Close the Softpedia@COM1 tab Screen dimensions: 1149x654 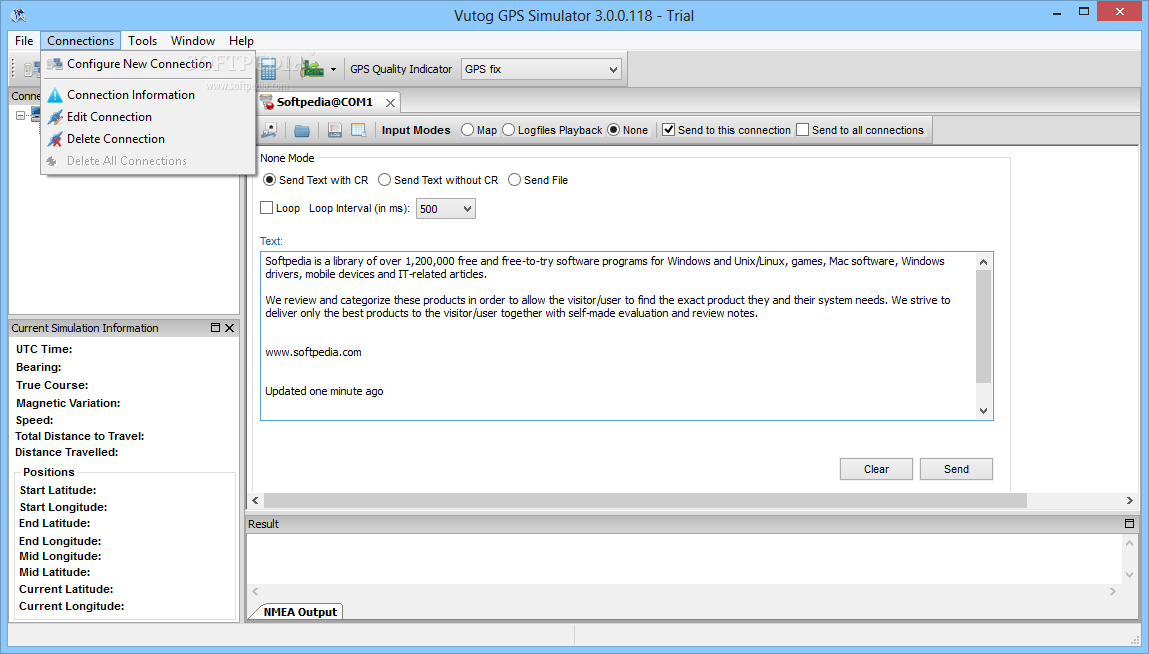(391, 103)
